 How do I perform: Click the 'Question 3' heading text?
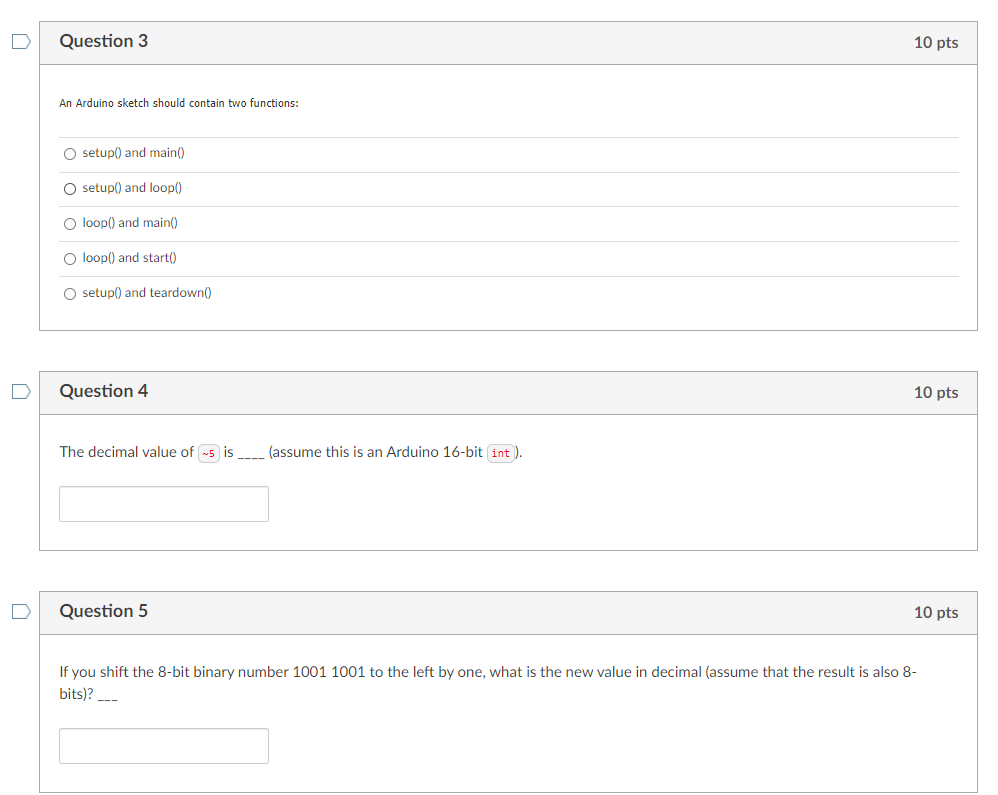(104, 41)
